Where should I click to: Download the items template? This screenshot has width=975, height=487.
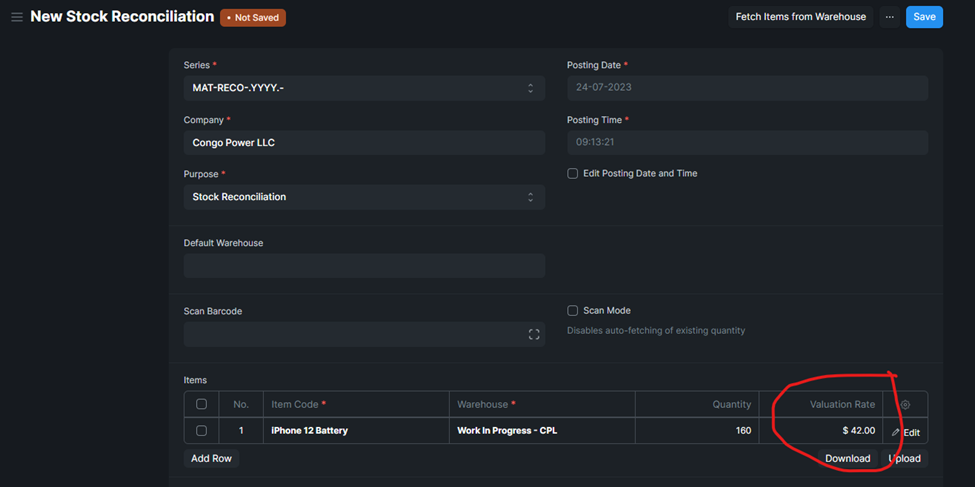click(848, 458)
